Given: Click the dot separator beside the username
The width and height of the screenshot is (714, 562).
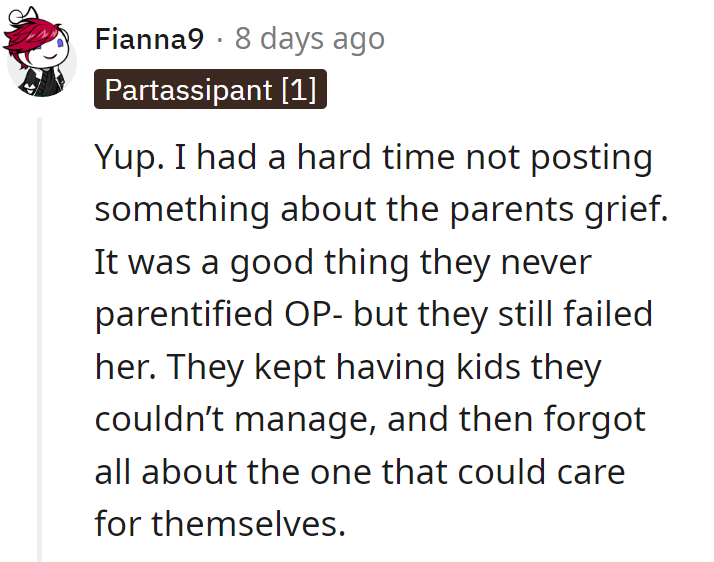Looking at the screenshot, I should (219, 39).
